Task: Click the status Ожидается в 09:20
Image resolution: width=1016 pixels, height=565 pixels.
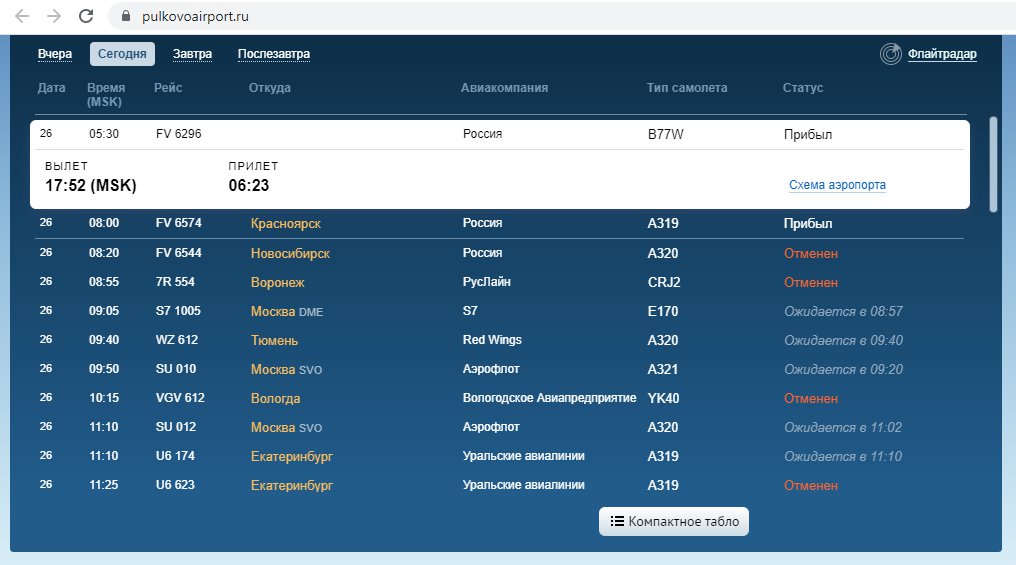Action: pyautogui.click(x=843, y=369)
